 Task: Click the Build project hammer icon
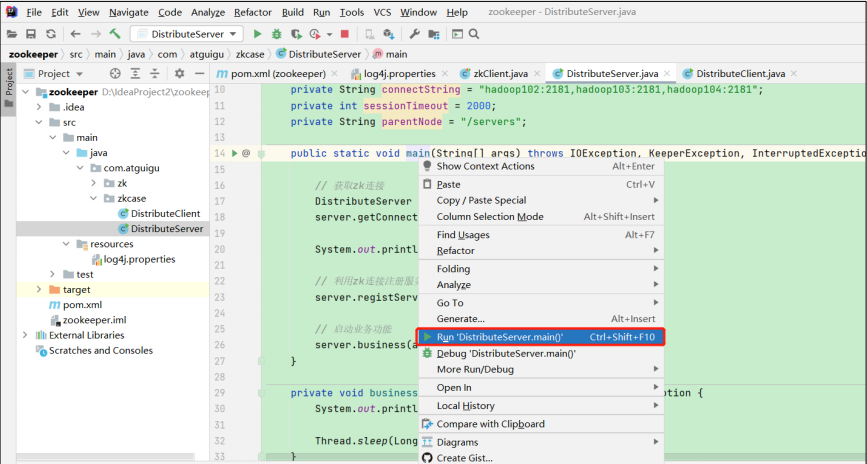click(115, 34)
